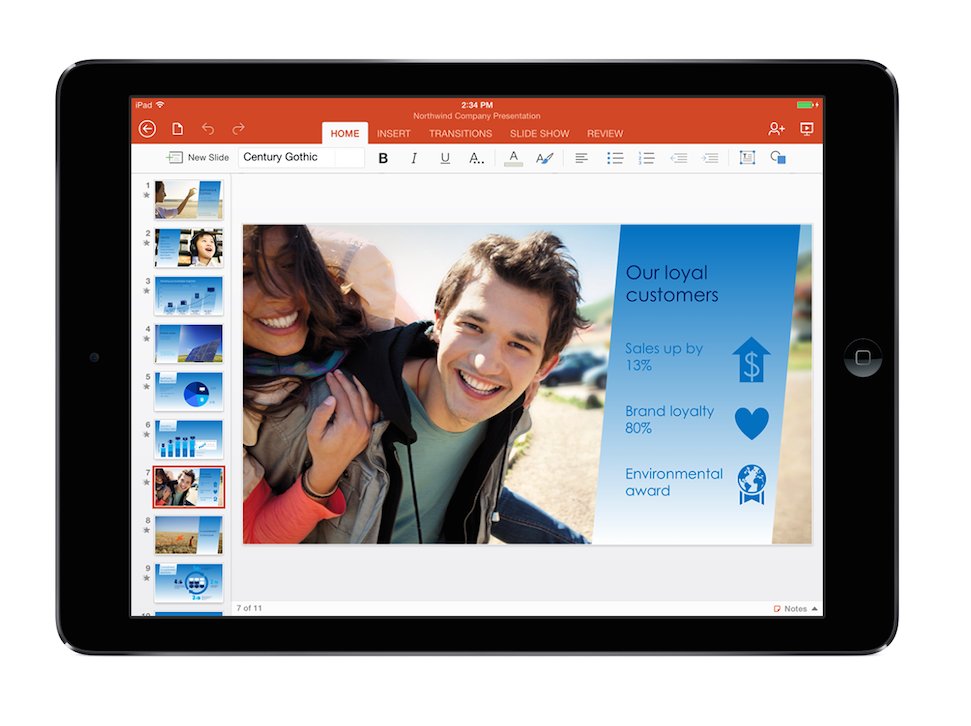Switch to the Transitions tab
The height and width of the screenshot is (726, 971).
coord(460,133)
